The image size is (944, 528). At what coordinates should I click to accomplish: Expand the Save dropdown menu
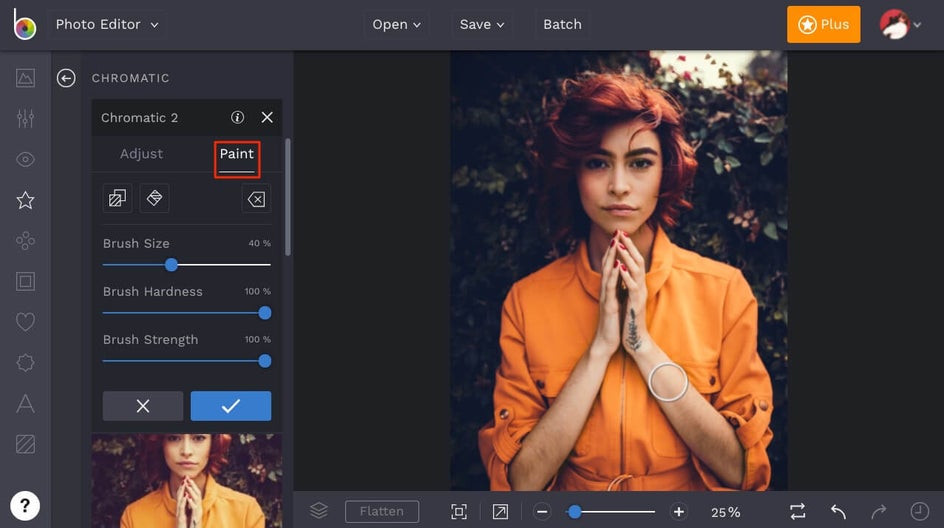pos(482,24)
